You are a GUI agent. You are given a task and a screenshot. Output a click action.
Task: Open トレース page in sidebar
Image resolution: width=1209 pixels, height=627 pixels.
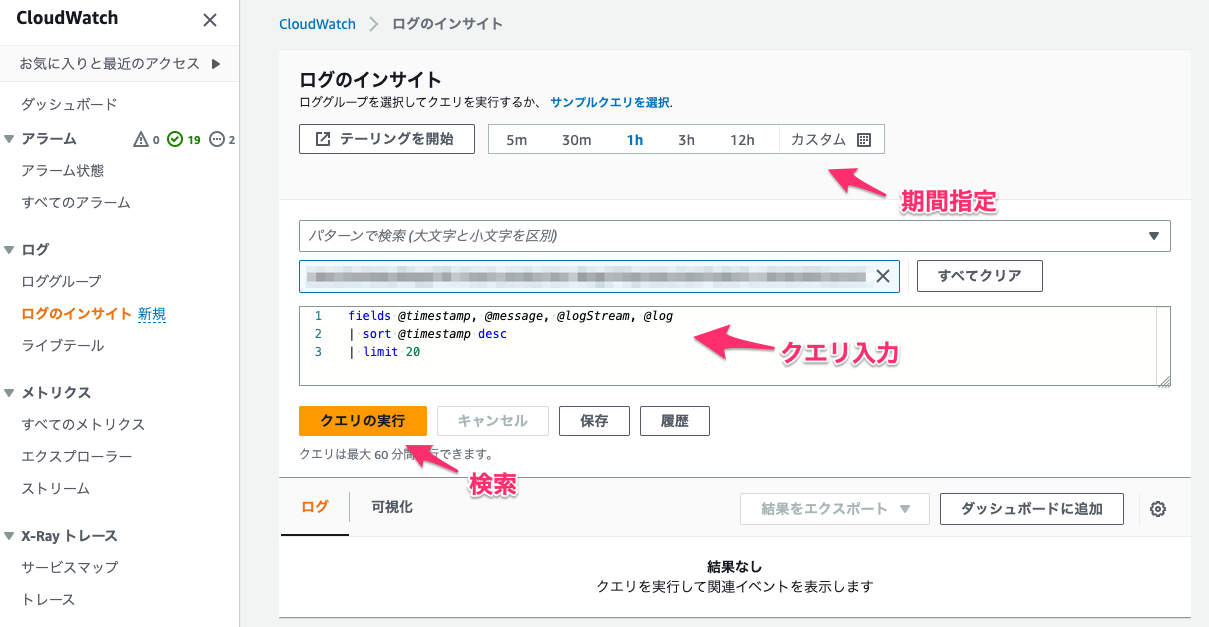(48, 600)
